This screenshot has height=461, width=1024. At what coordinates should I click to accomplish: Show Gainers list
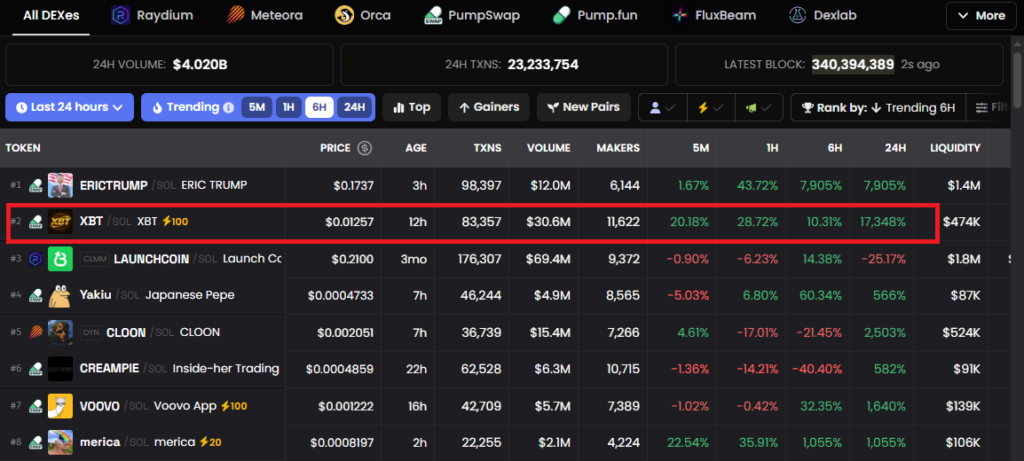[x=489, y=107]
